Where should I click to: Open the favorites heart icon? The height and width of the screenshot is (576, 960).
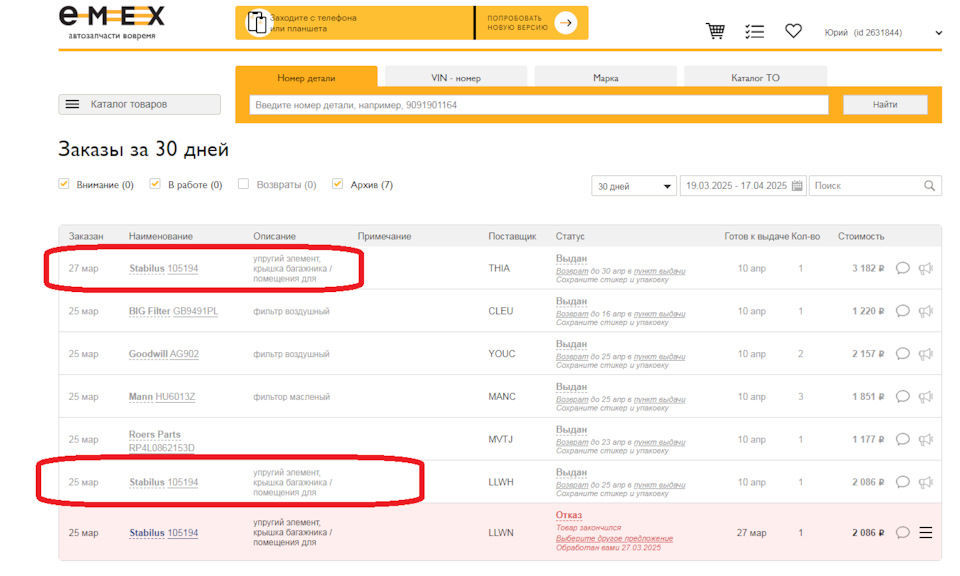[x=793, y=31]
